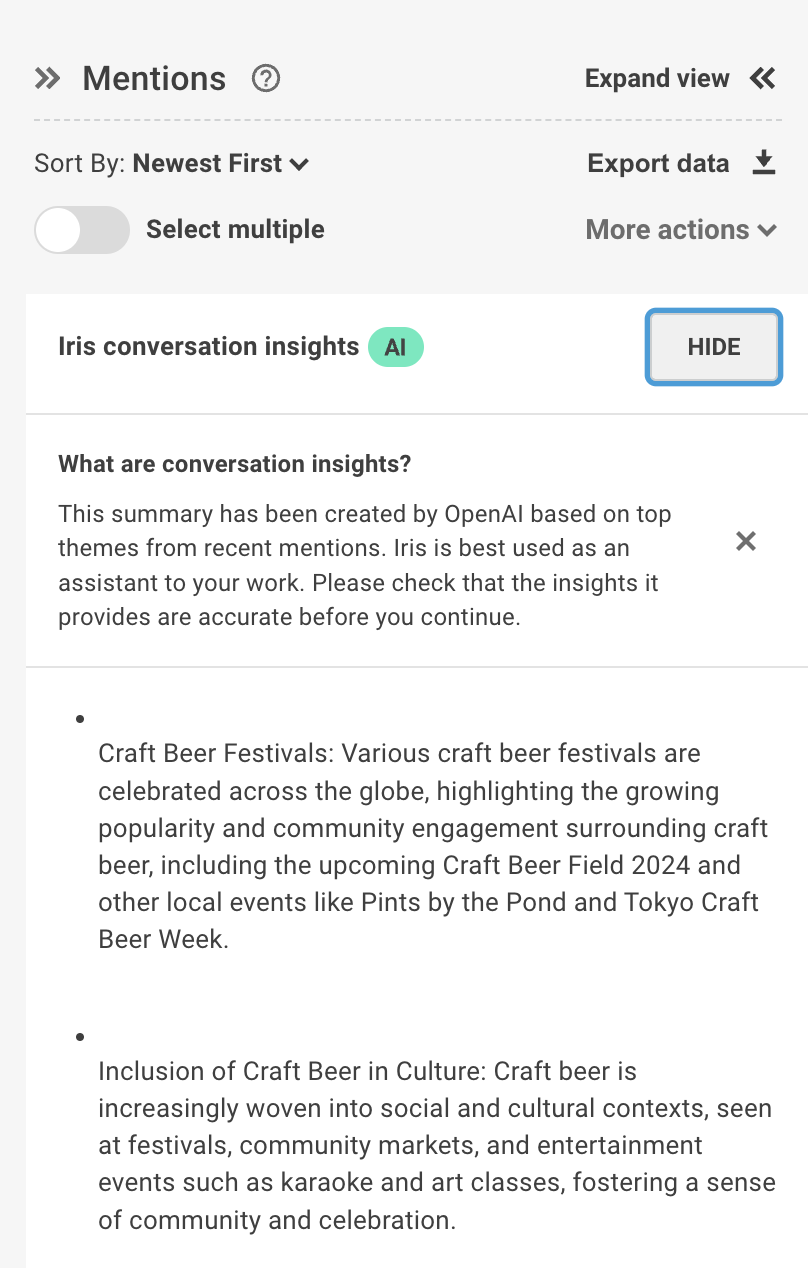The image size is (808, 1268).
Task: Click the Expand view double-arrow icon
Action: (763, 78)
